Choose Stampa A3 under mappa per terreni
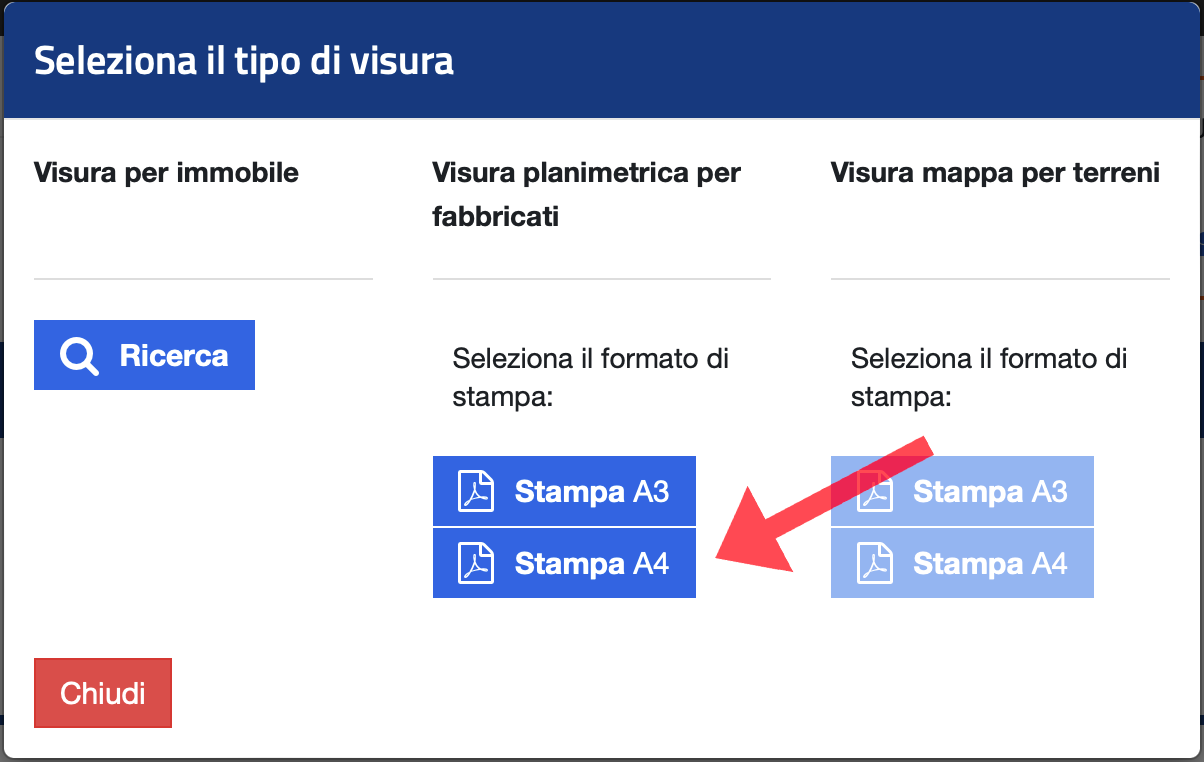The height and width of the screenshot is (762, 1204). coord(962,491)
